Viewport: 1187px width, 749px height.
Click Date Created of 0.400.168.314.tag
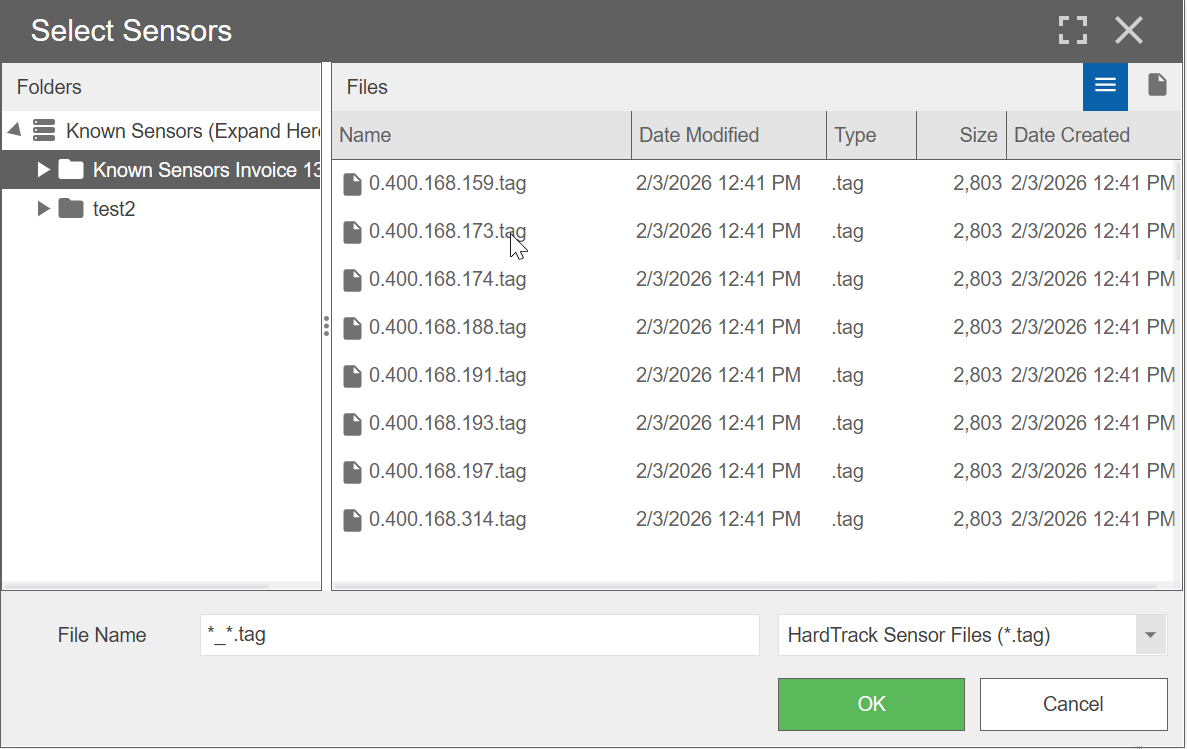1093,520
